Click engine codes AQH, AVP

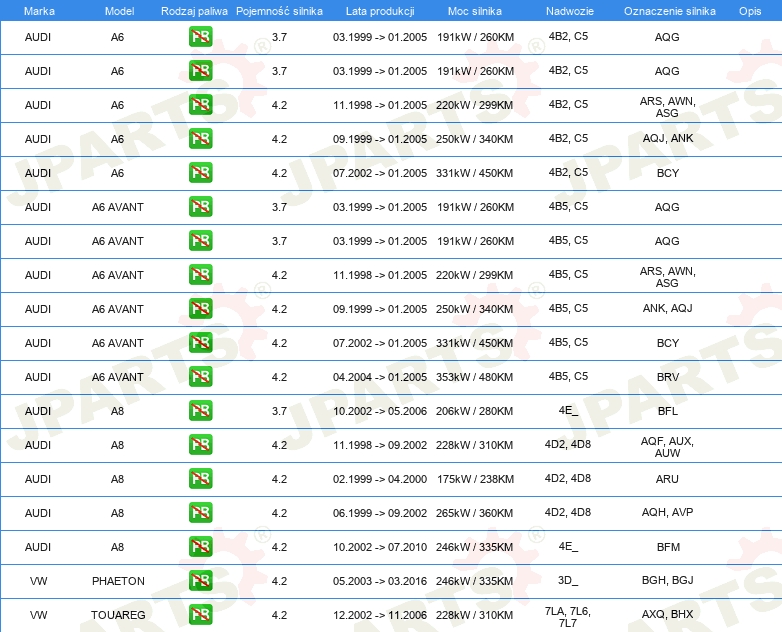click(x=667, y=512)
